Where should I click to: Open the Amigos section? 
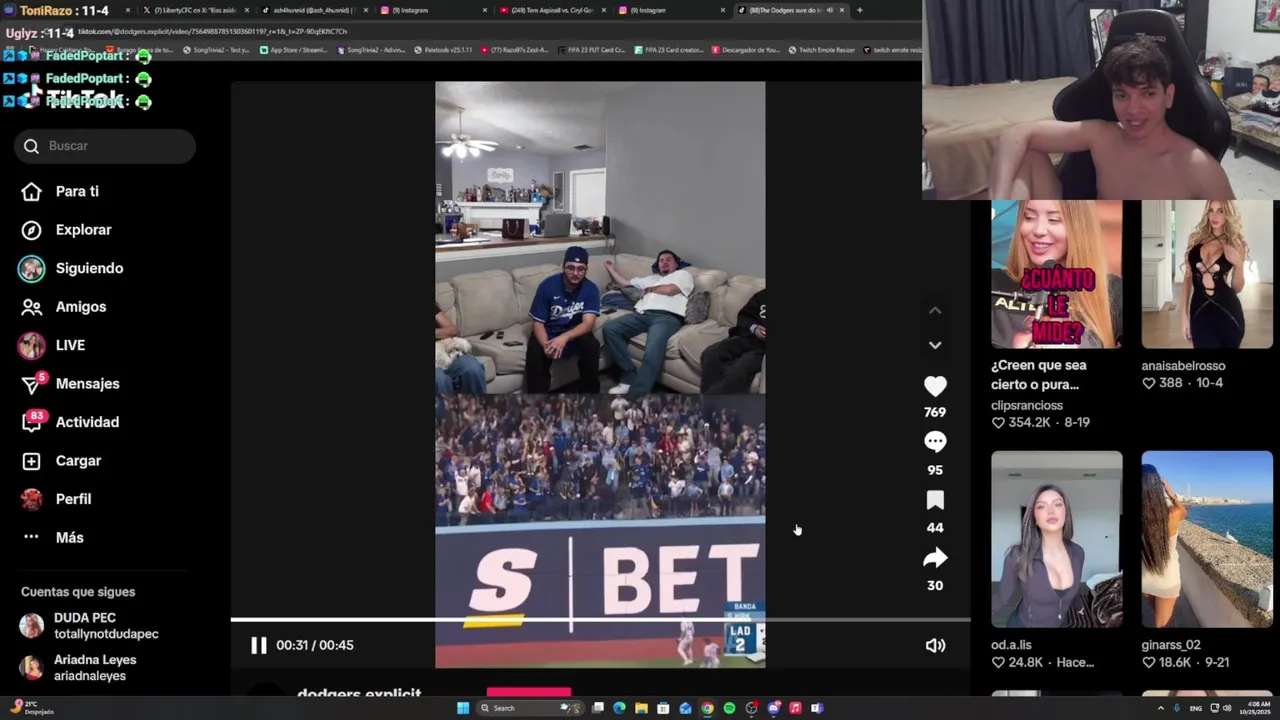coord(64,307)
